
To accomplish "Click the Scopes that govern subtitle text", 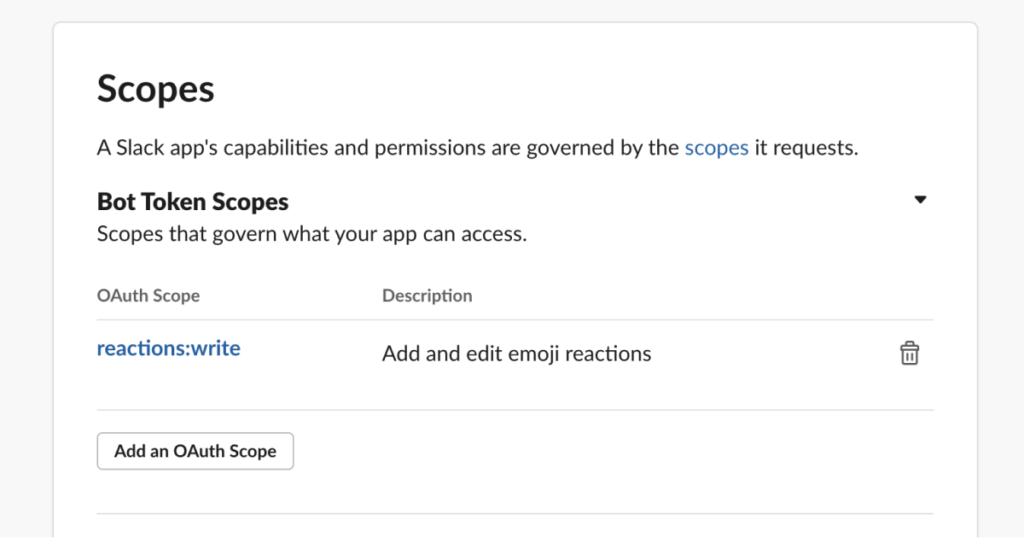I will point(311,235).
